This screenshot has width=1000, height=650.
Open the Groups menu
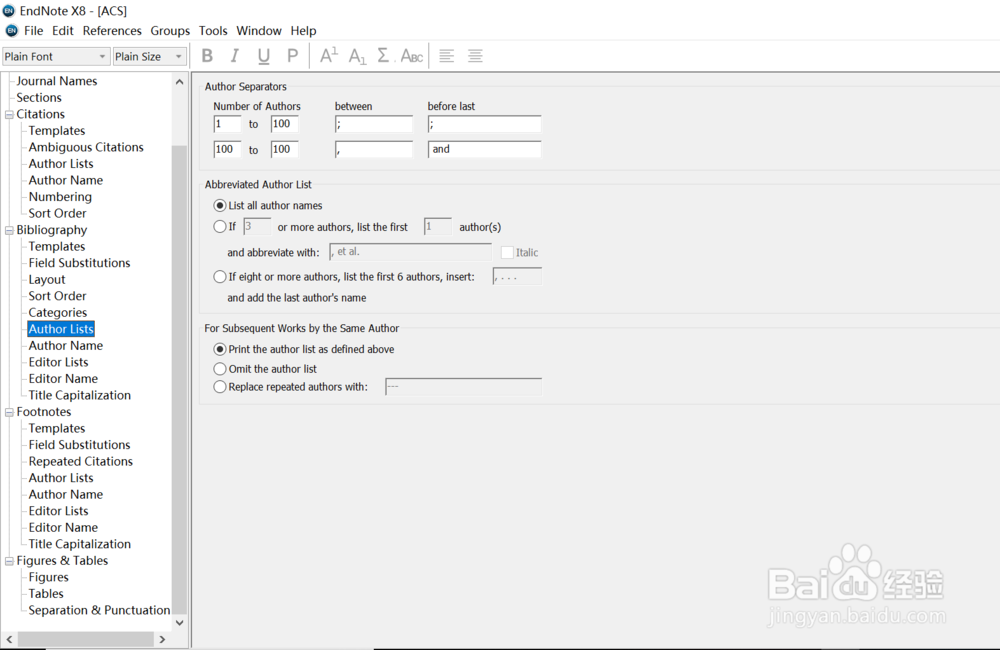pos(170,31)
